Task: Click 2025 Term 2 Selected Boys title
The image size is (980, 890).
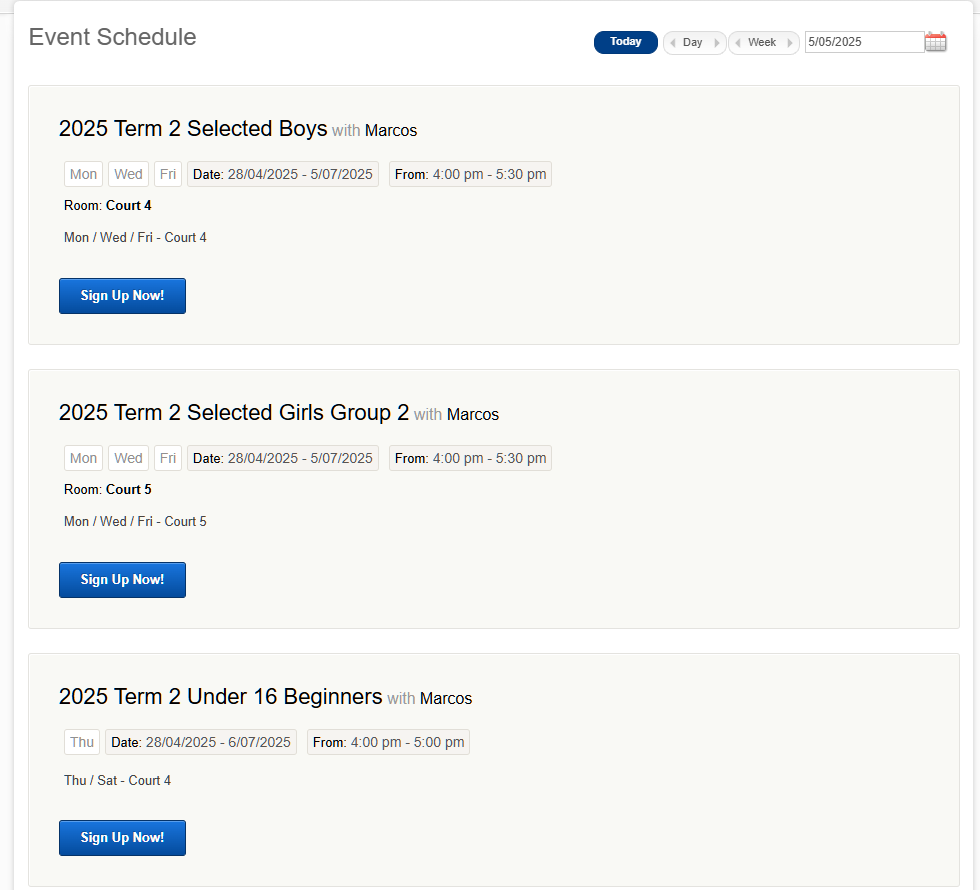Action: tap(193, 128)
